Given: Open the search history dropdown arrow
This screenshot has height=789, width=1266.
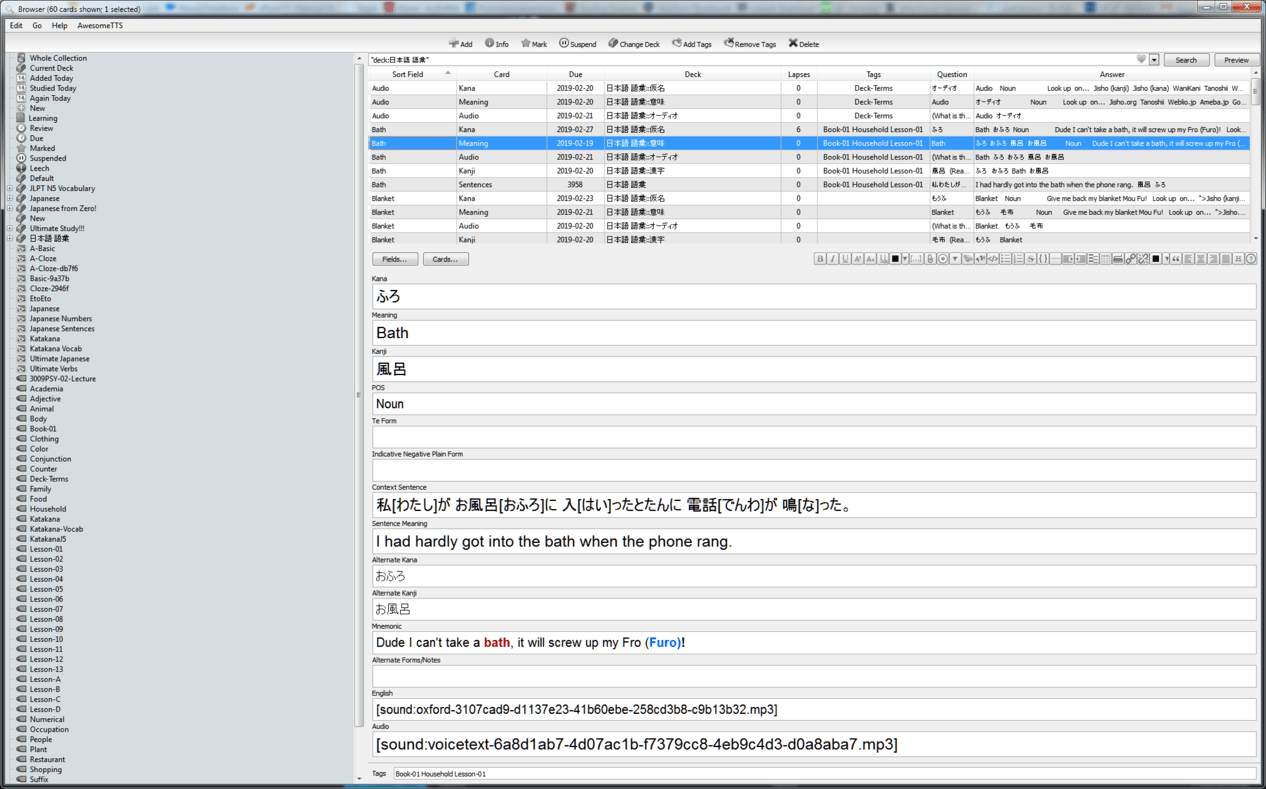Looking at the screenshot, I should click(x=1154, y=60).
